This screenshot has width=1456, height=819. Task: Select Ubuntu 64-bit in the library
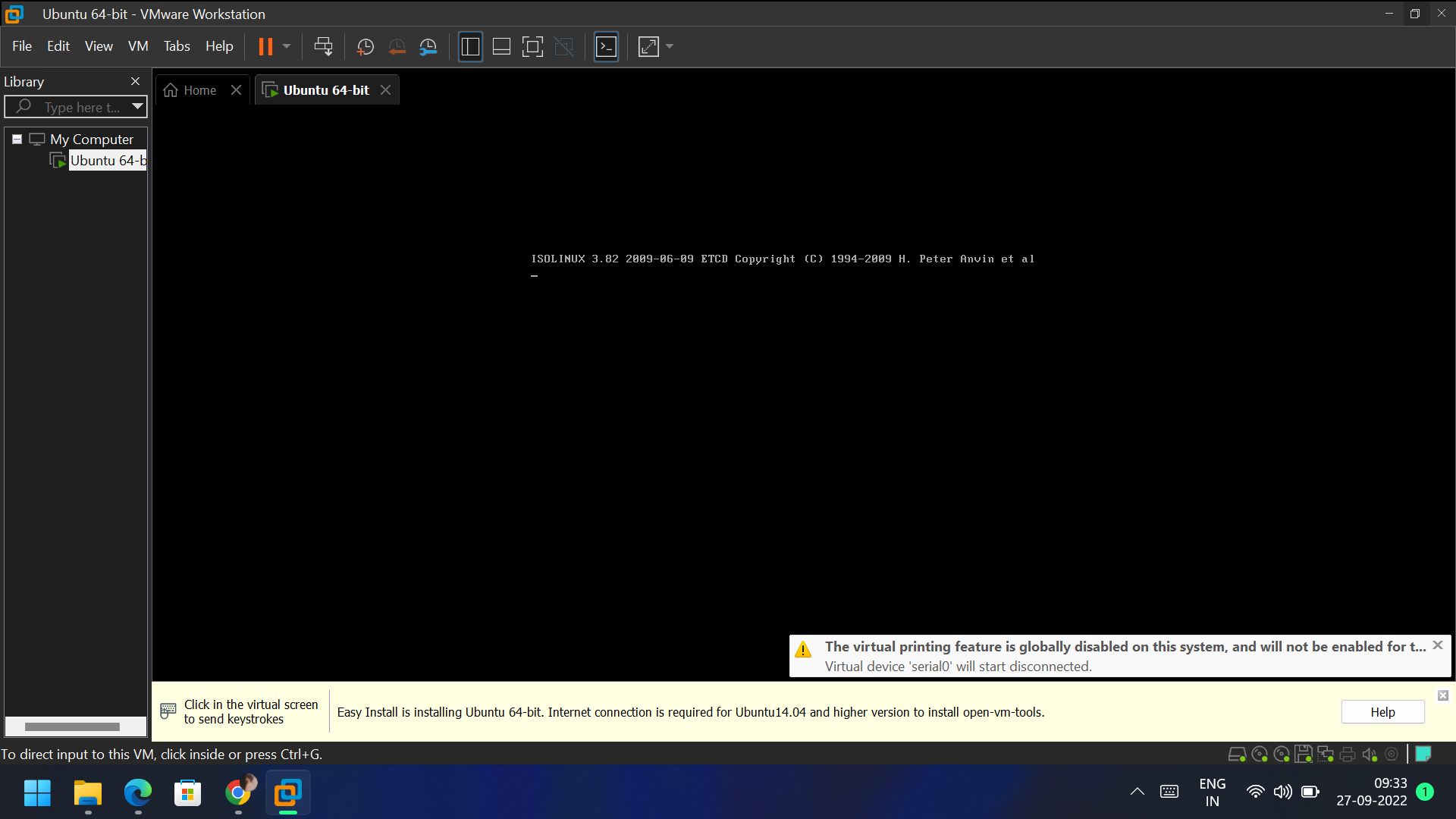pos(107,161)
